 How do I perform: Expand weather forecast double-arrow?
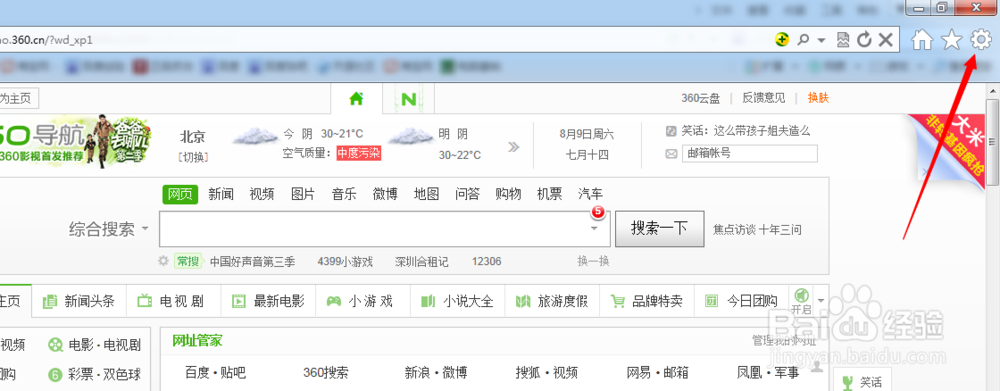click(513, 147)
